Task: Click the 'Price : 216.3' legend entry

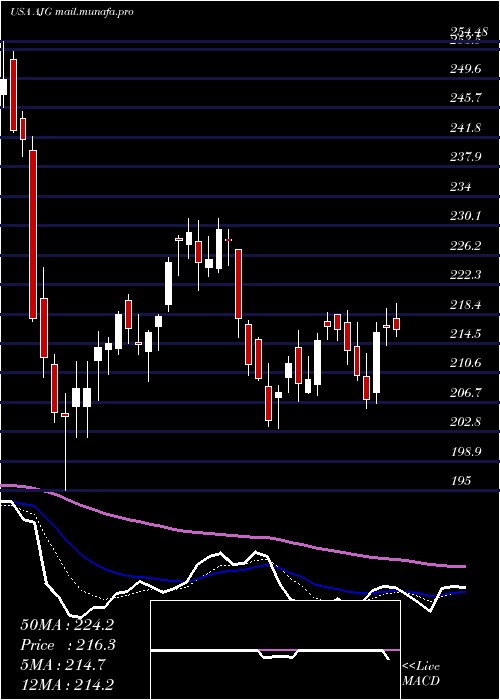Action: tap(68, 645)
